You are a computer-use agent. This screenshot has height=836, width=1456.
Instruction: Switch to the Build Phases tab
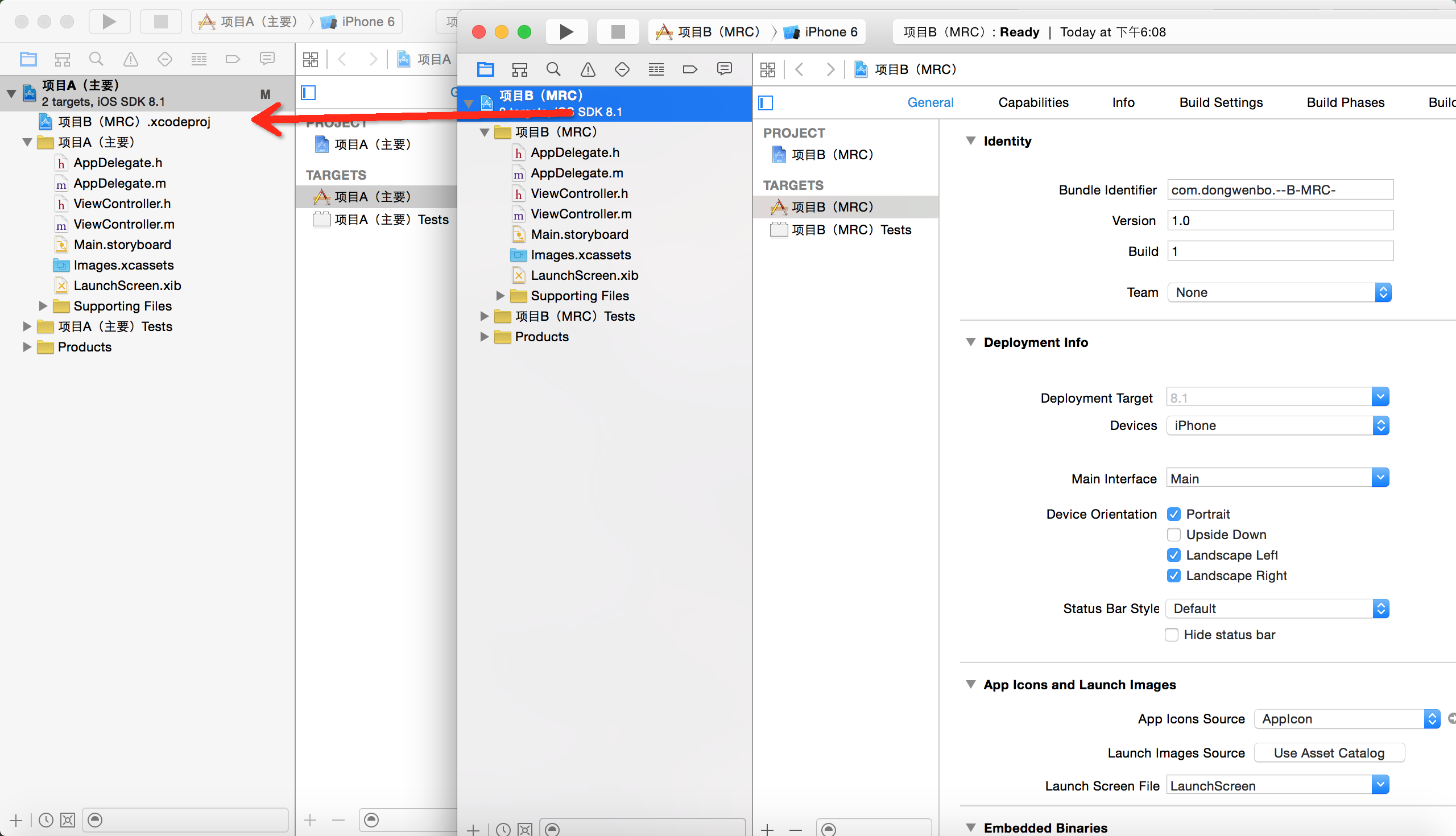1345,102
